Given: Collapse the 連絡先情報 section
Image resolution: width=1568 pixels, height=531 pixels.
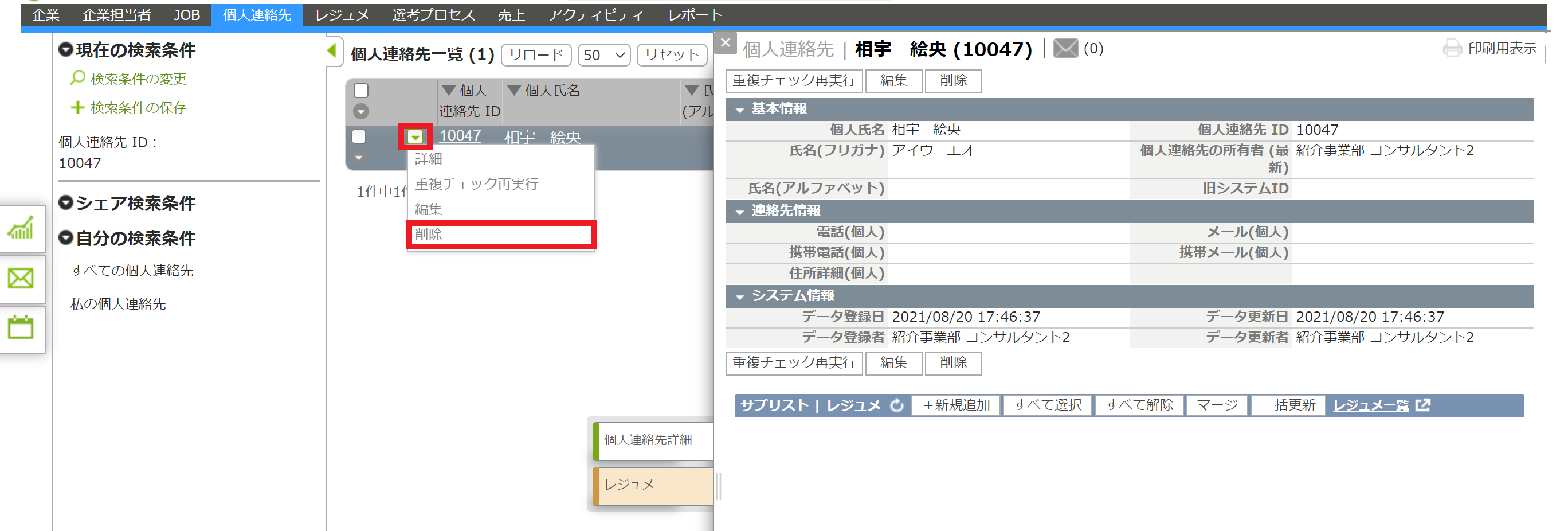Looking at the screenshot, I should click(739, 212).
